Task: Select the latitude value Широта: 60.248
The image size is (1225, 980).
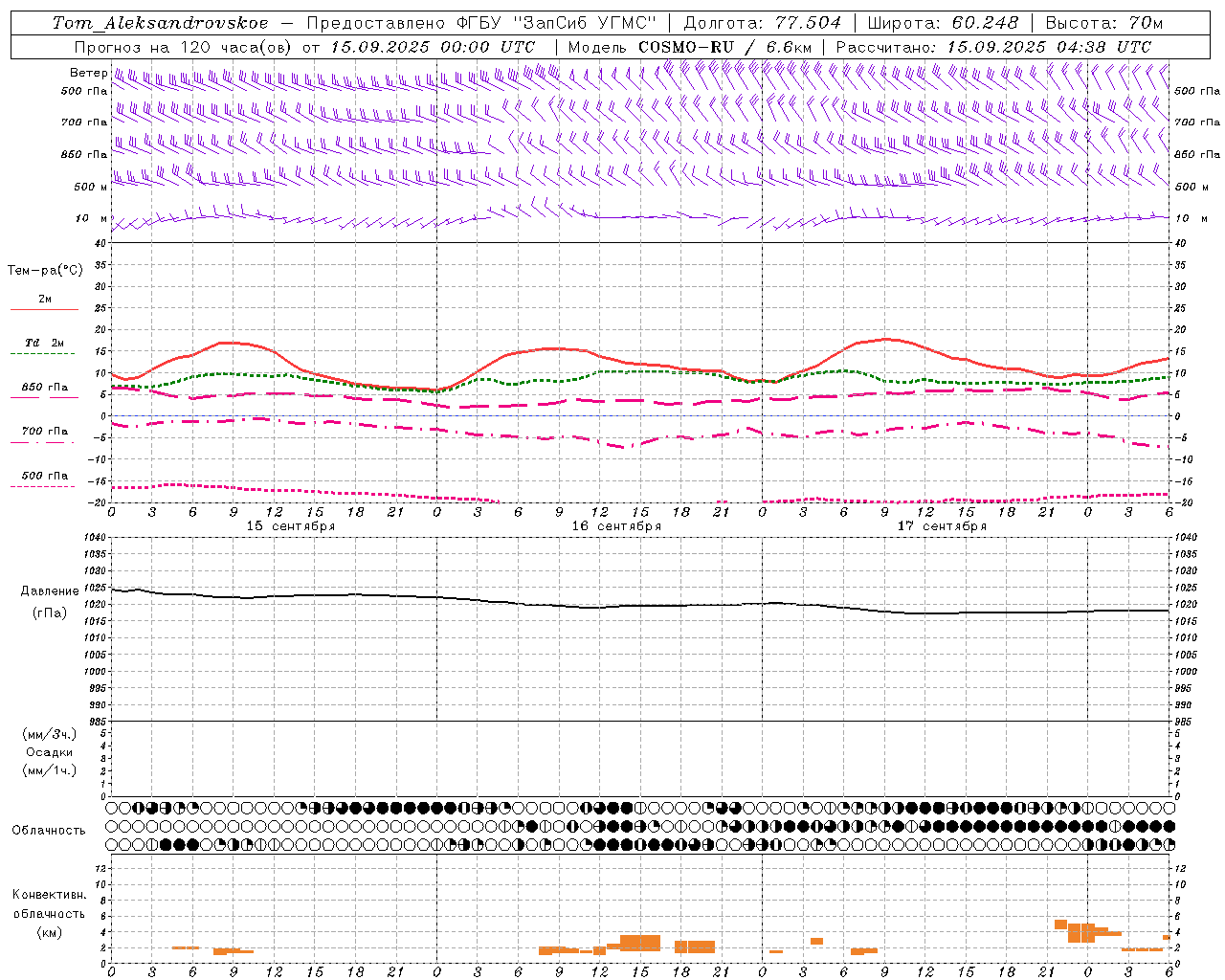Action: coord(947,23)
